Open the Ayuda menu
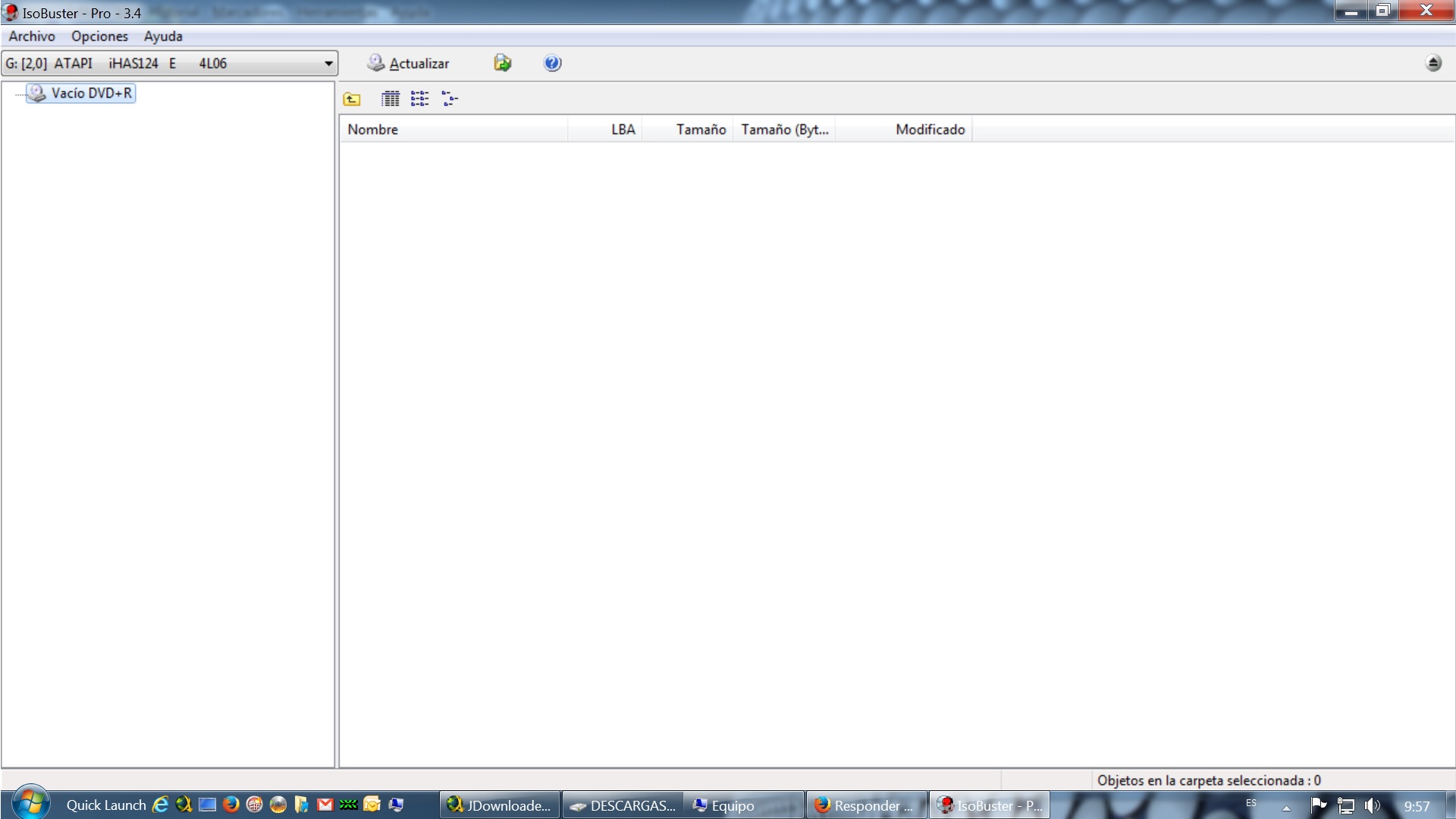The height and width of the screenshot is (819, 1456). pyautogui.click(x=163, y=36)
